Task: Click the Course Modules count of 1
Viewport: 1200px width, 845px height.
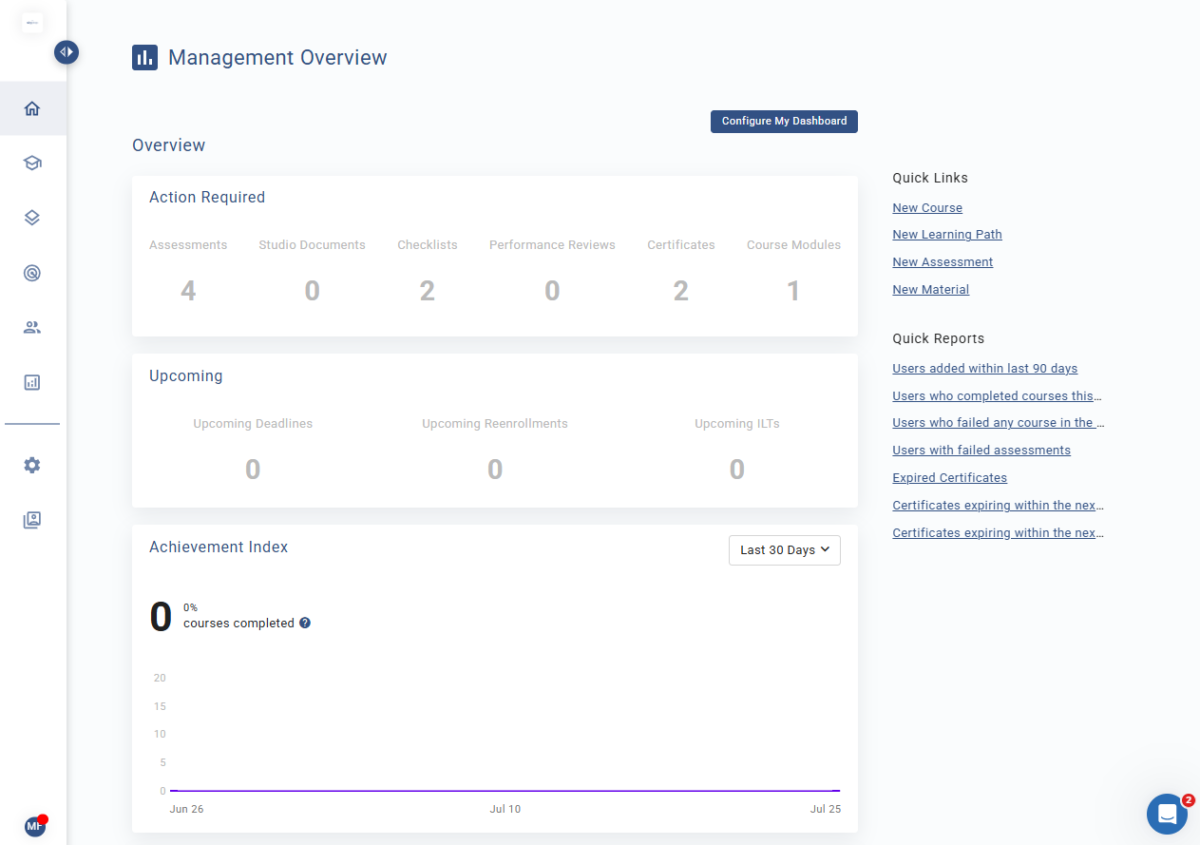Action: click(793, 291)
